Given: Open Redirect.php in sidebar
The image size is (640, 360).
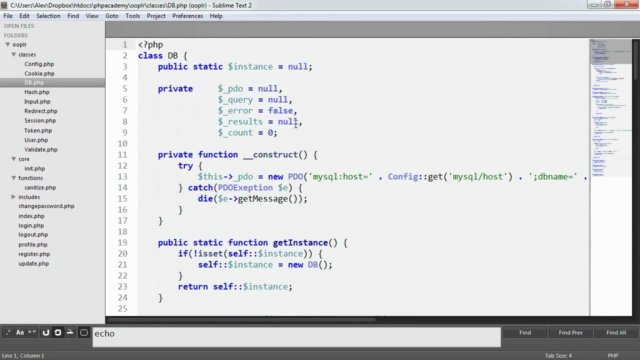Looking at the screenshot, I should (41, 111).
